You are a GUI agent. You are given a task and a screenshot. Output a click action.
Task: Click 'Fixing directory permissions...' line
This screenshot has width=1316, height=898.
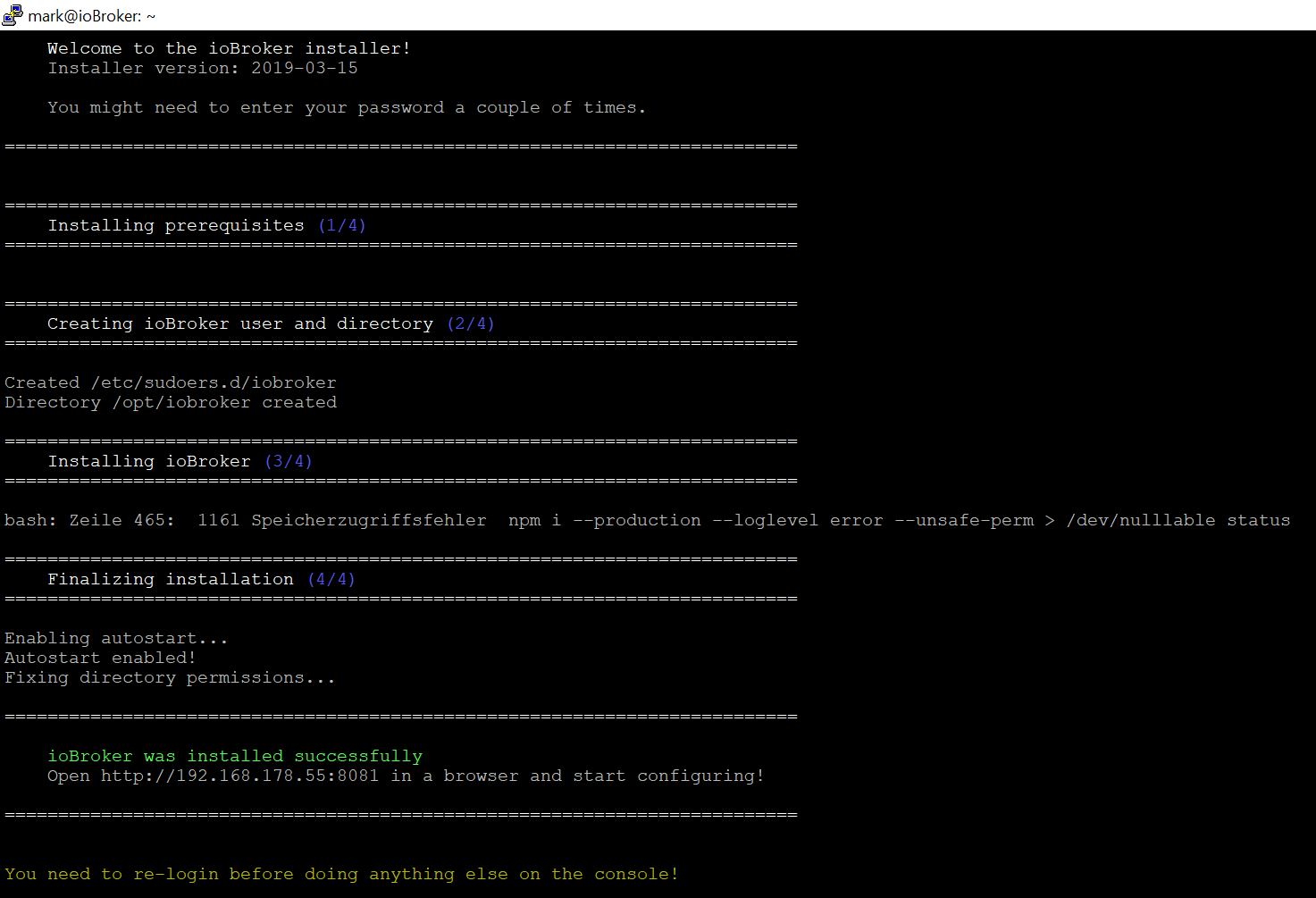[x=170, y=677]
